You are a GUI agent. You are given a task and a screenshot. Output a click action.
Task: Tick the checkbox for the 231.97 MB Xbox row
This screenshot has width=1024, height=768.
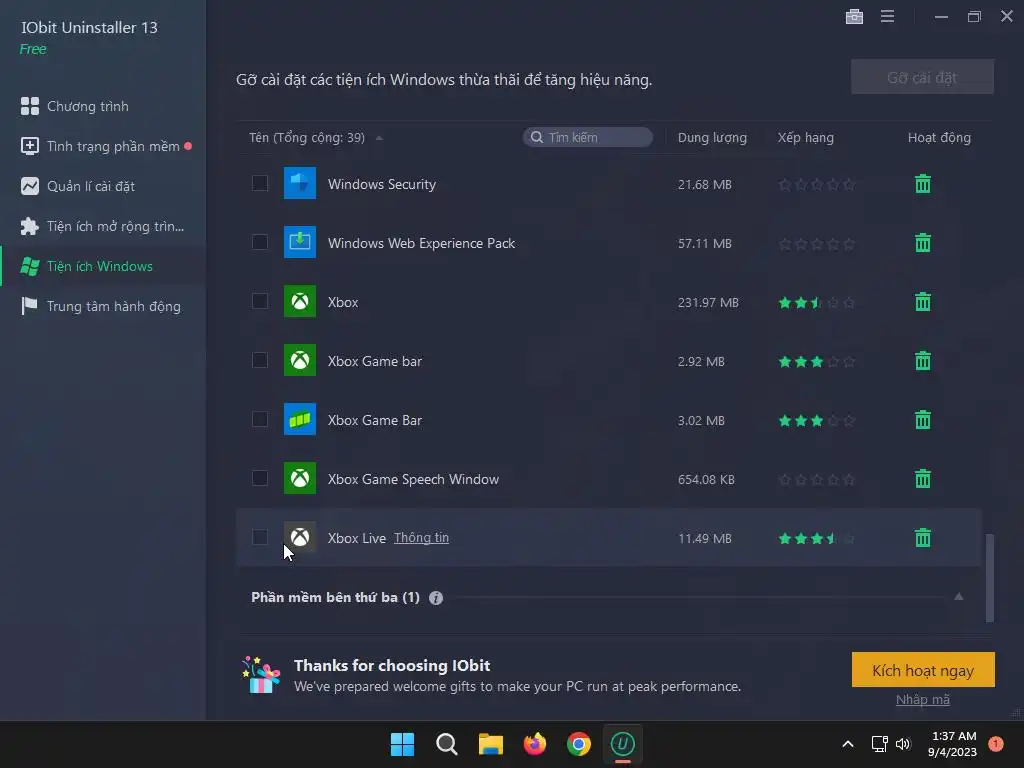(x=260, y=300)
